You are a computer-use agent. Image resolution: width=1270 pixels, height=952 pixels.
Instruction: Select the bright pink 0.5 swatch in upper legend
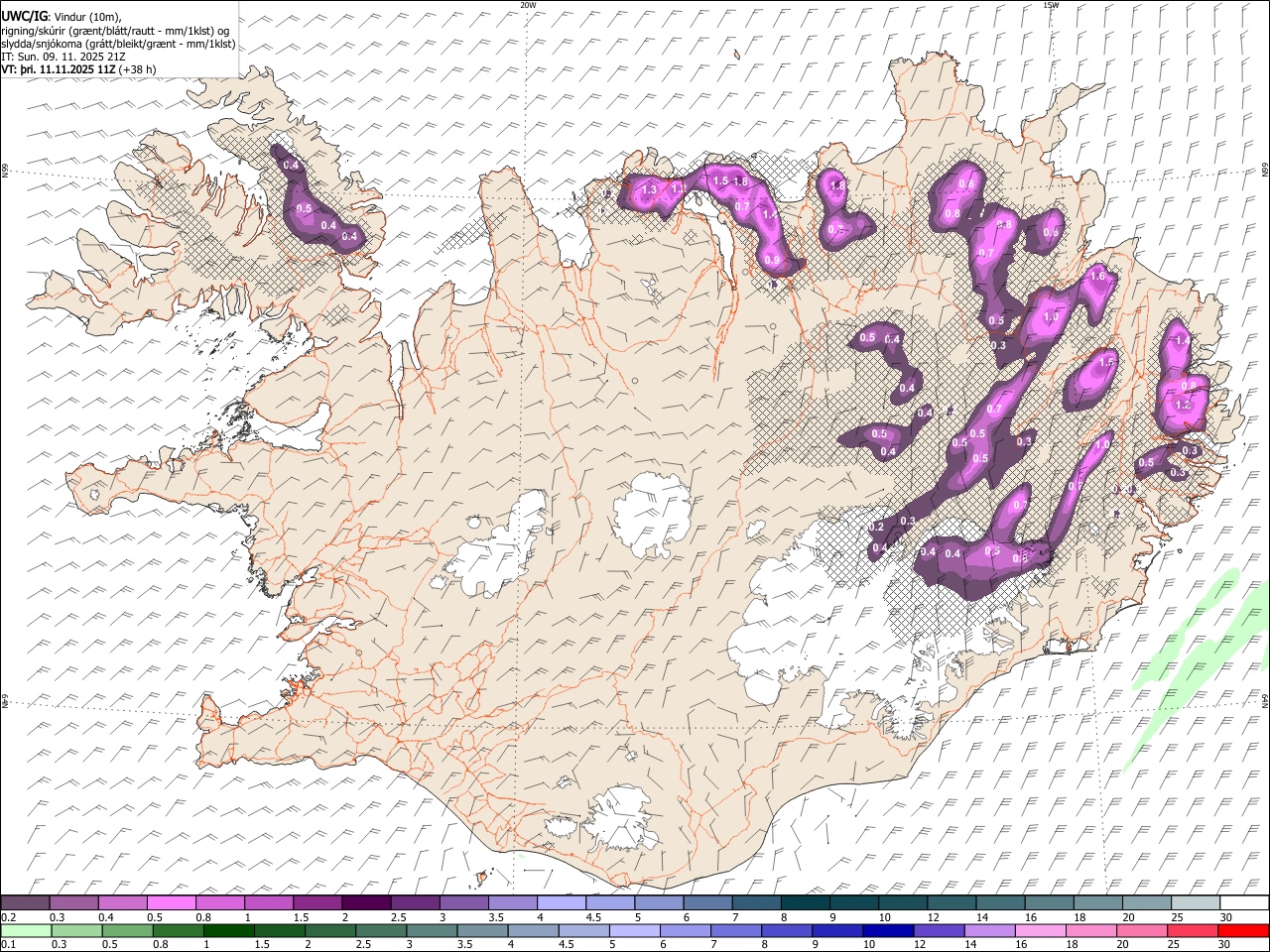tap(171, 902)
